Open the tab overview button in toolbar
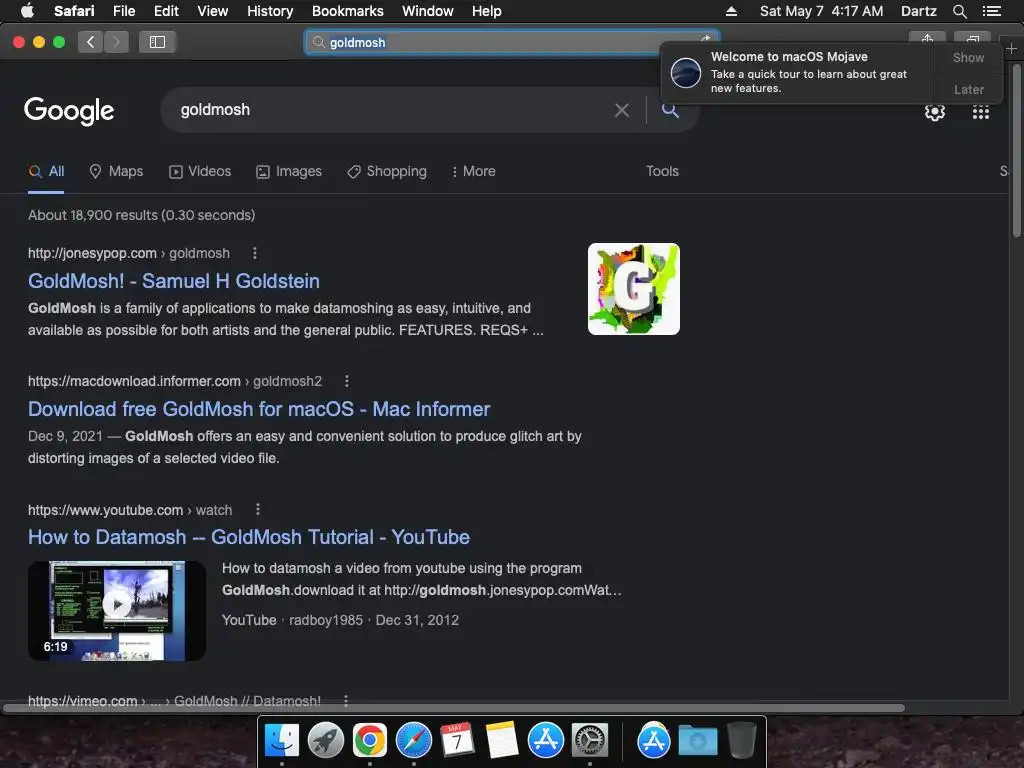The width and height of the screenshot is (1024, 768). click(x=972, y=39)
